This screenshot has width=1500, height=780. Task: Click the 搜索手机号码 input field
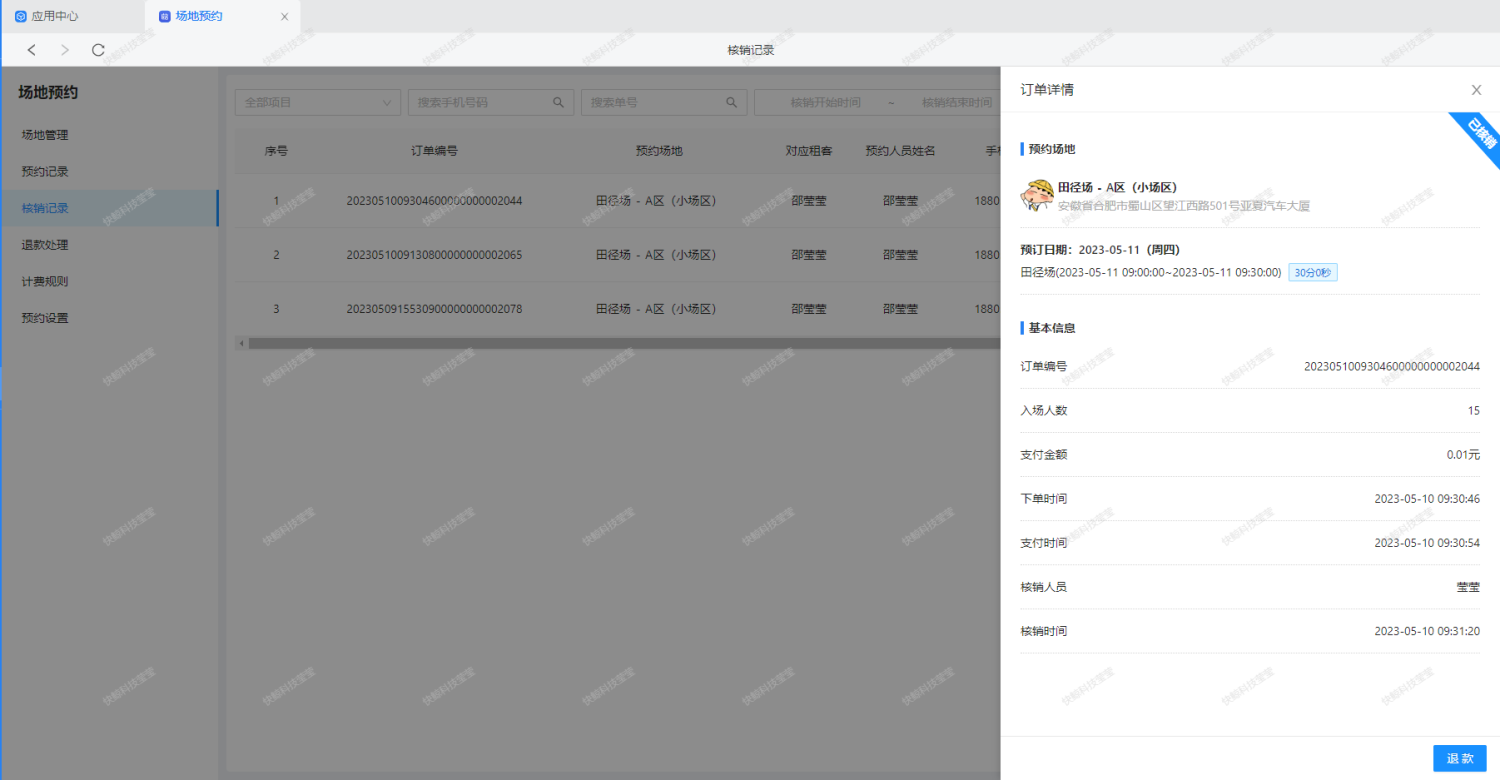(491, 102)
